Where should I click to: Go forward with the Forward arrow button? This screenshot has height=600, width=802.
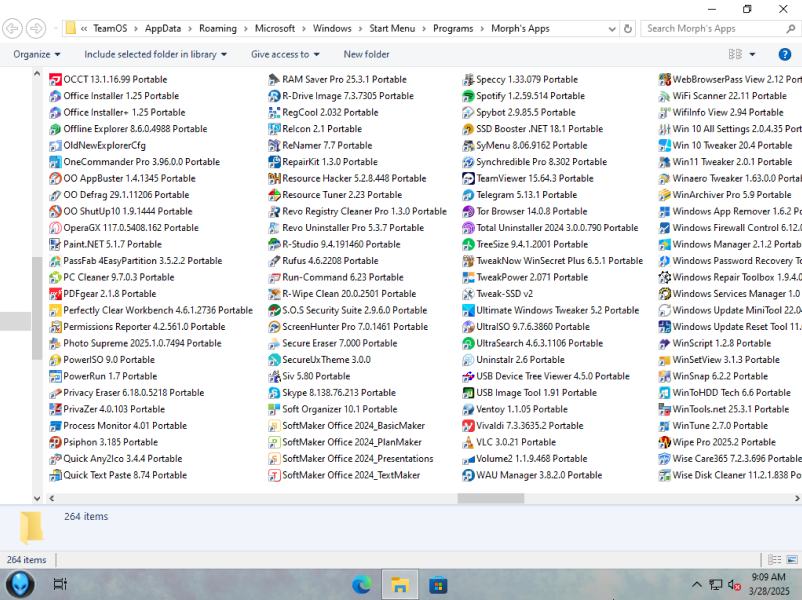click(x=36, y=29)
